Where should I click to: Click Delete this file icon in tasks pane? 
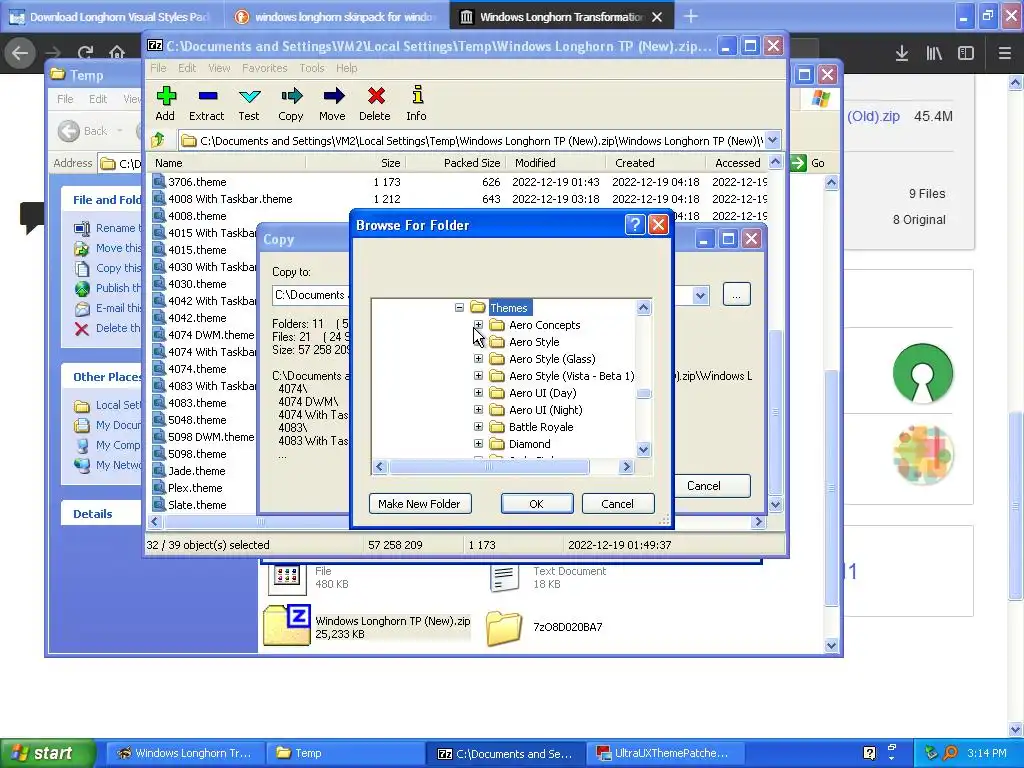pyautogui.click(x=82, y=328)
